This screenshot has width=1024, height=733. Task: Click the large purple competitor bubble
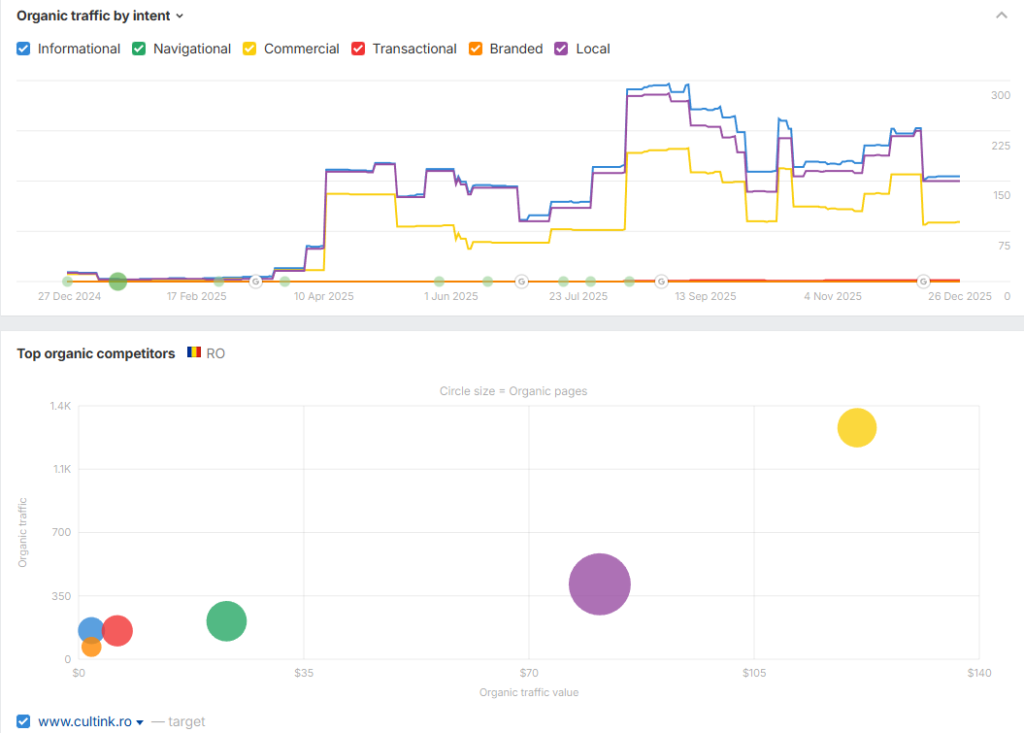coord(599,585)
